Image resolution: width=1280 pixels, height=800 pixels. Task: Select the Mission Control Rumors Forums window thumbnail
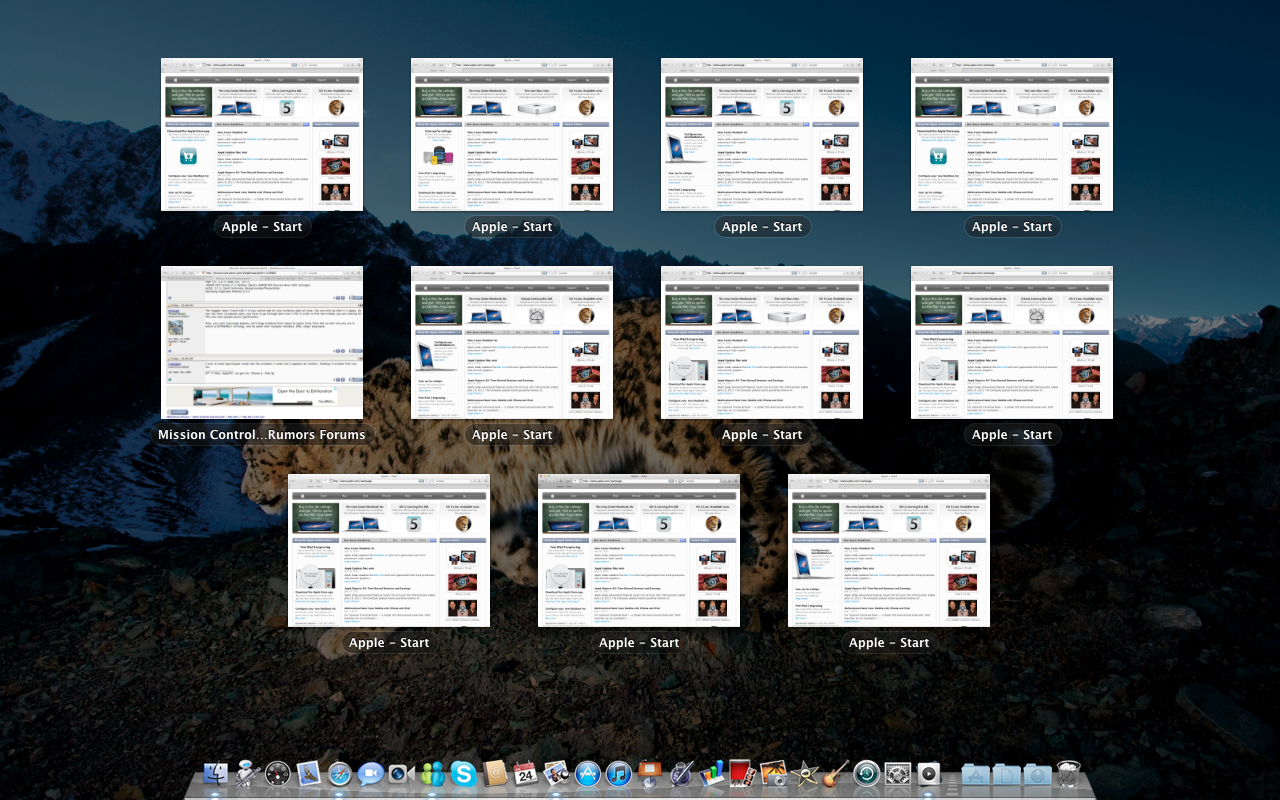(x=262, y=342)
